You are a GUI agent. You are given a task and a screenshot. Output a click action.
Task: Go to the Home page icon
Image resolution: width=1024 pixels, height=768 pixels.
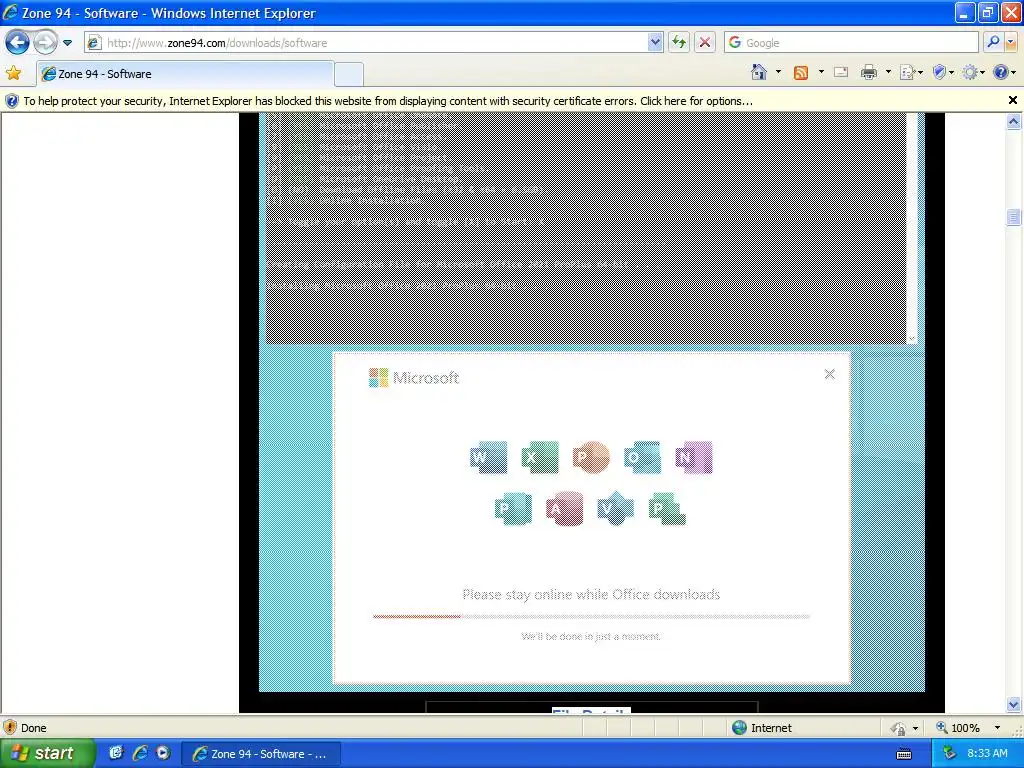759,72
